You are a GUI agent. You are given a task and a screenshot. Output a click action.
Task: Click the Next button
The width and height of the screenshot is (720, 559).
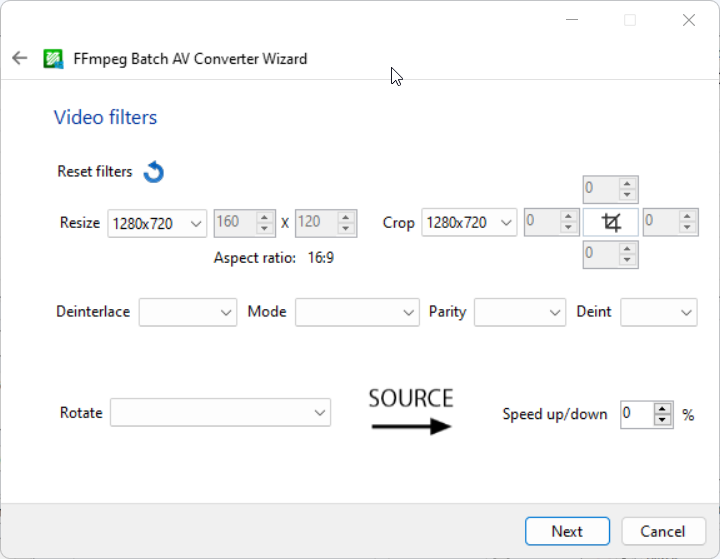[x=568, y=531]
